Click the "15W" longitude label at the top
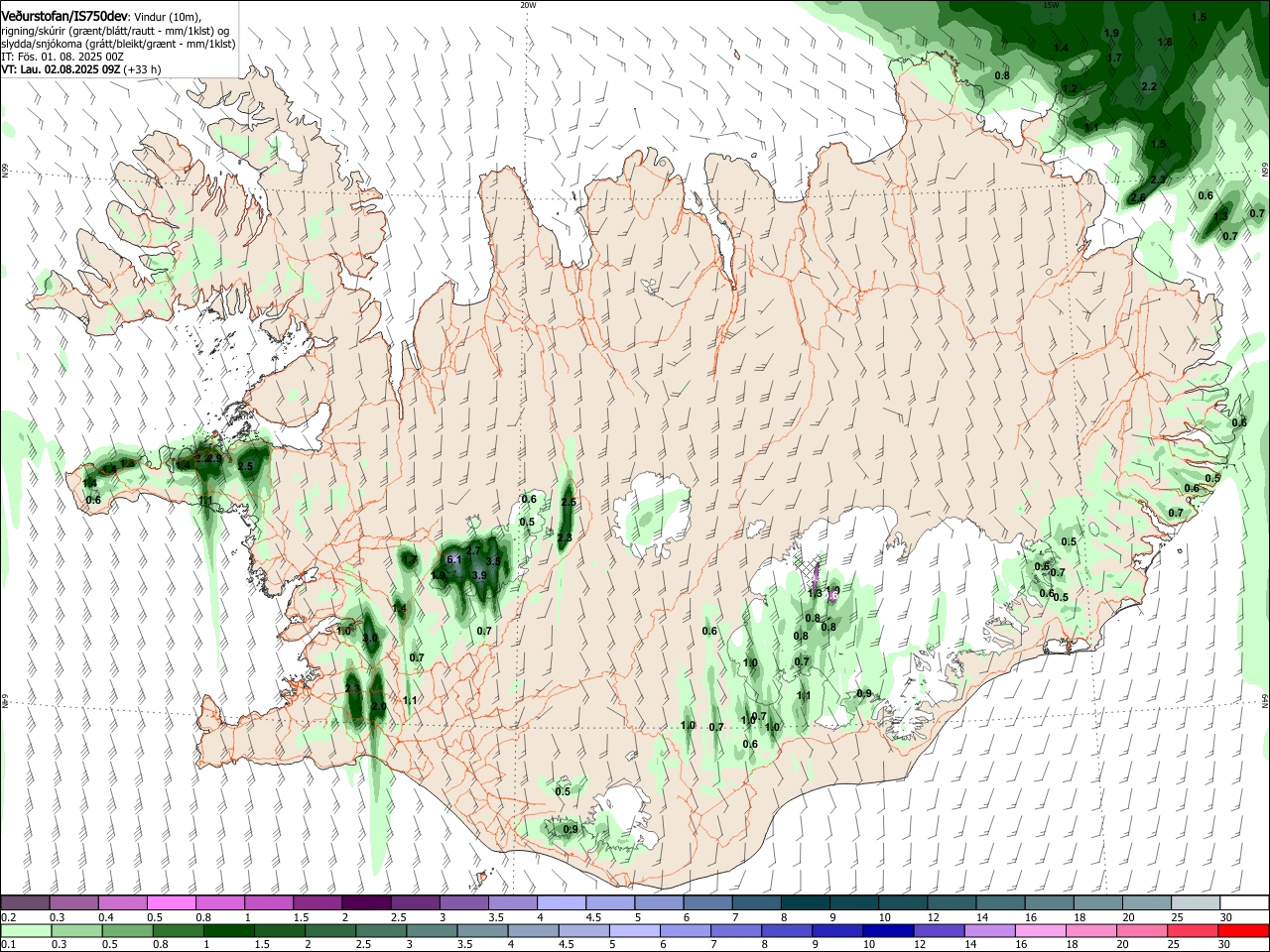The height and width of the screenshot is (952, 1270). [x=1051, y=4]
